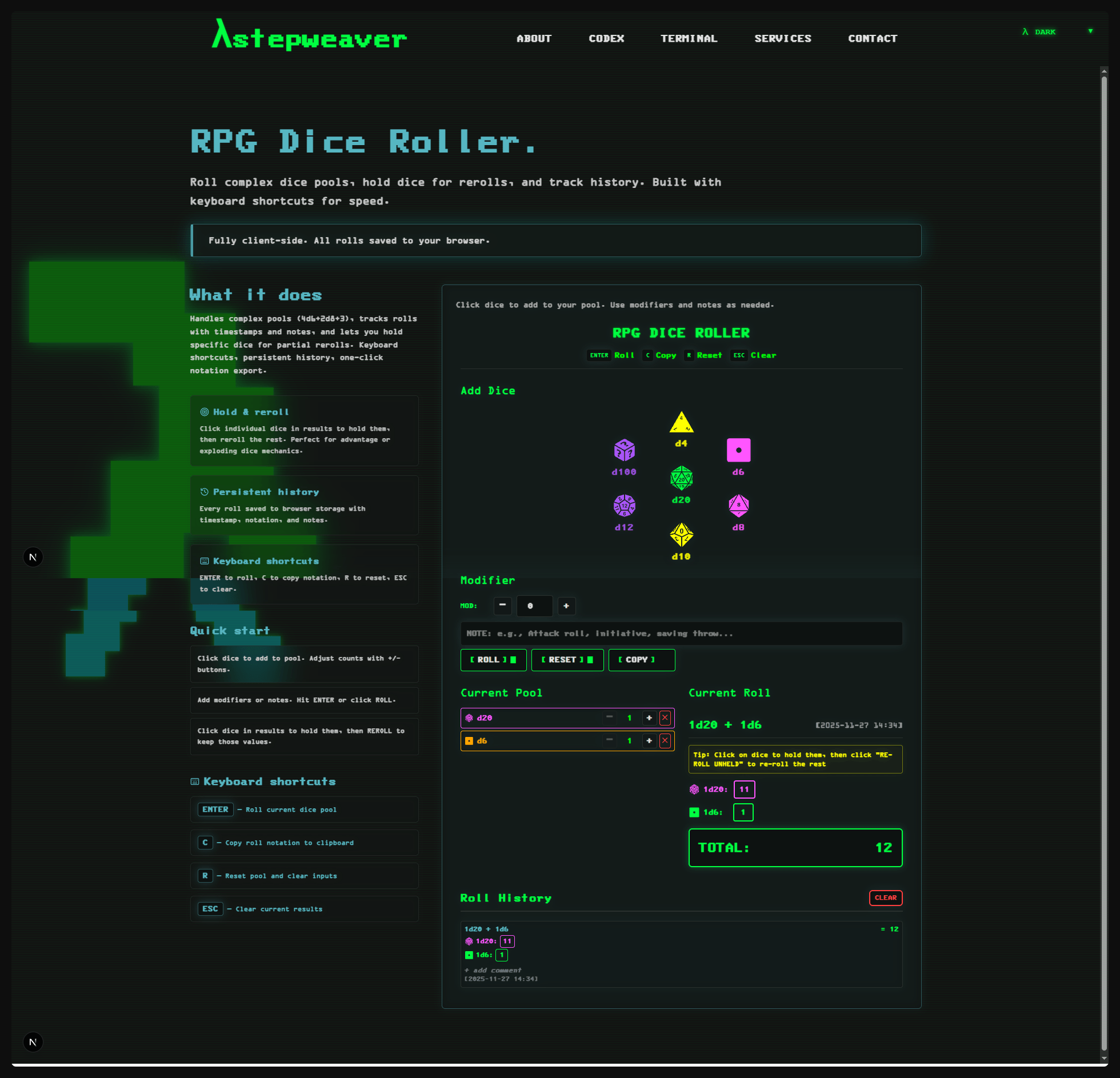The height and width of the screenshot is (1078, 1120).
Task: Increment d20 count in current pool
Action: pos(649,718)
